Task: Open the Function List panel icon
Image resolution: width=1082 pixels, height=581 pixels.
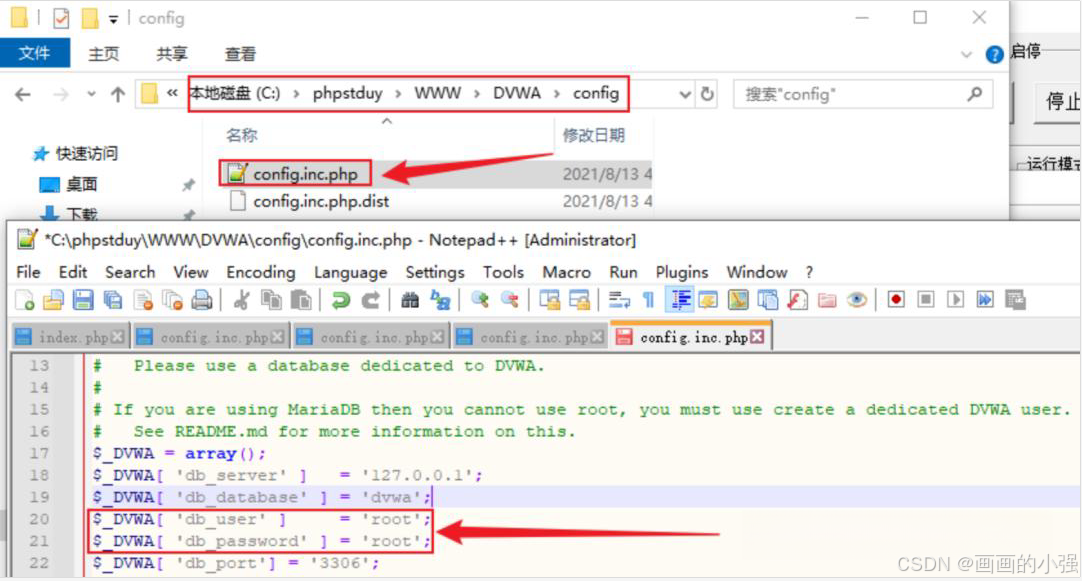Action: tap(797, 300)
